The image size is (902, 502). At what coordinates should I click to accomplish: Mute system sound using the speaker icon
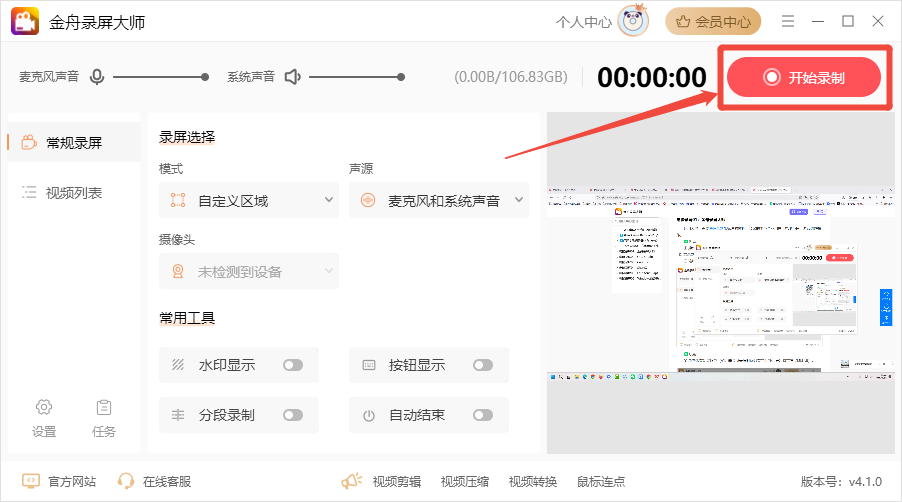click(x=293, y=76)
